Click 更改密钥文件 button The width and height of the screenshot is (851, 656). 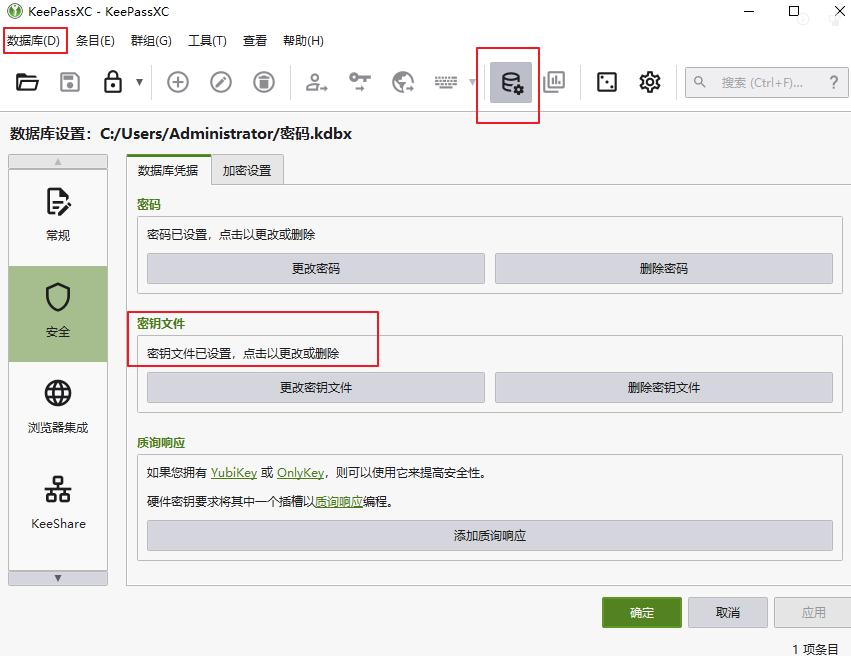316,387
